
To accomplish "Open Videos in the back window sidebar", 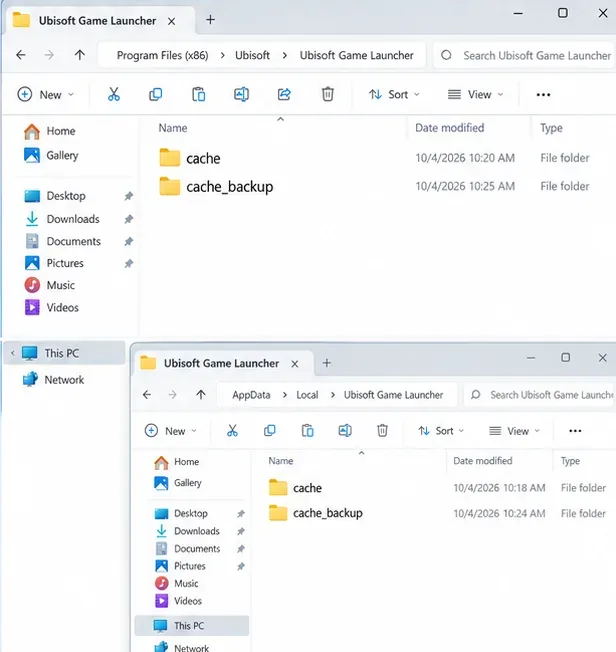I will 62,308.
